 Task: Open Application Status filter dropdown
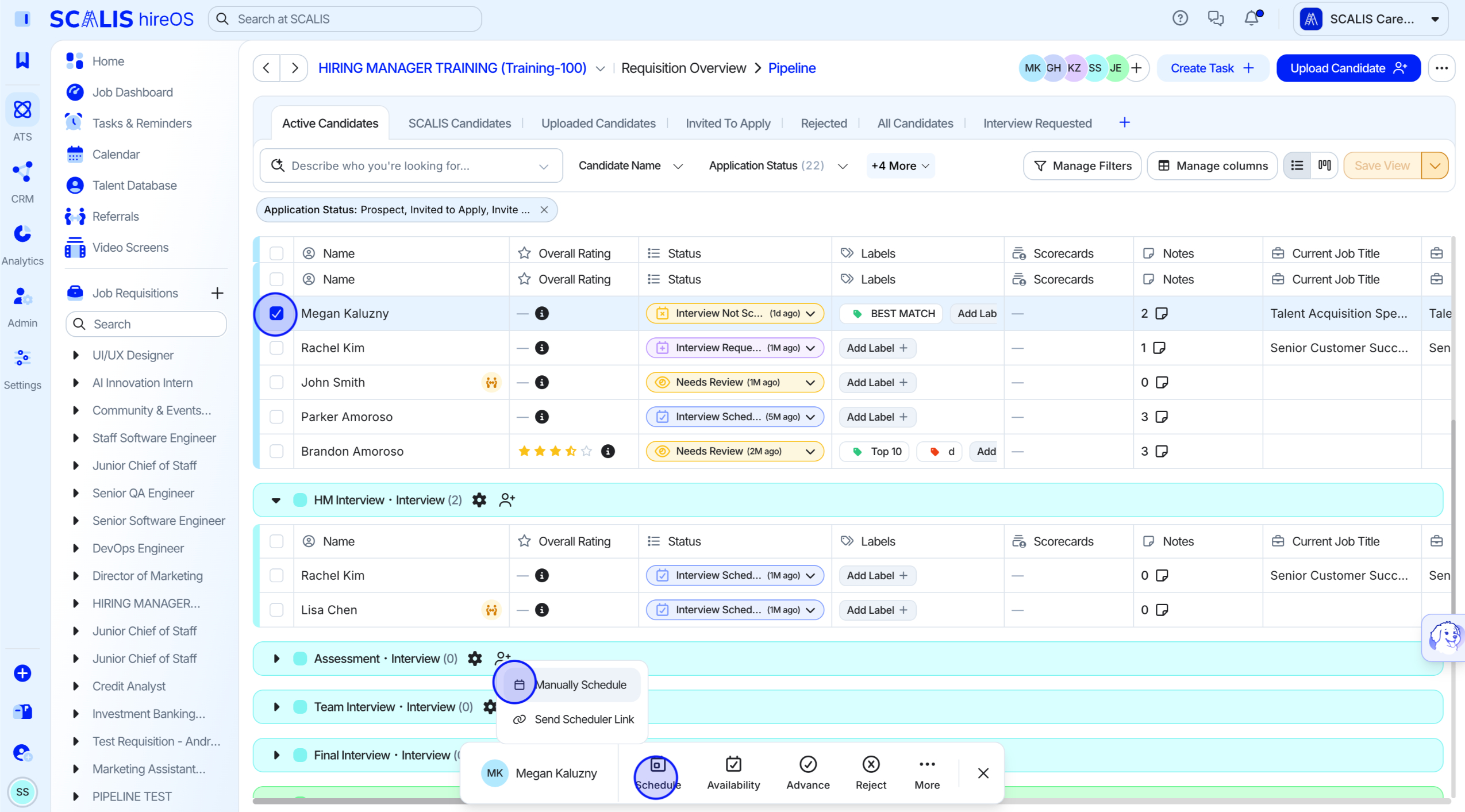tap(778, 166)
